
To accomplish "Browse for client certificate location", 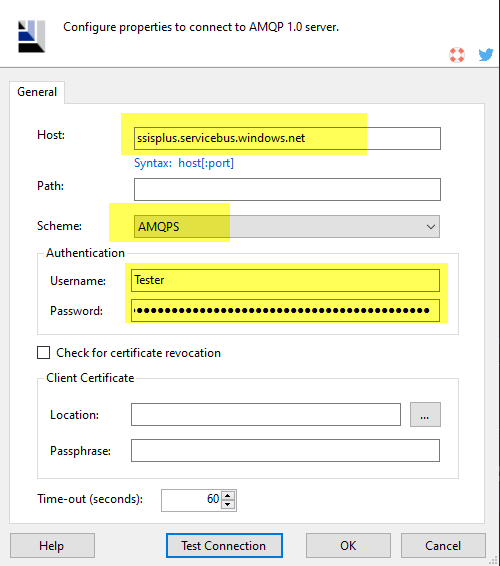I will (x=425, y=414).
